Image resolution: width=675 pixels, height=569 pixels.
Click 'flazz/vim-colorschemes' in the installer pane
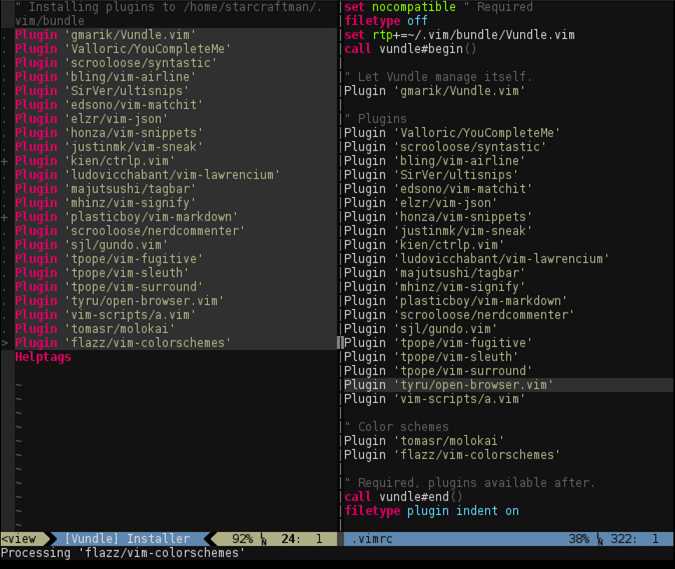(x=123, y=343)
